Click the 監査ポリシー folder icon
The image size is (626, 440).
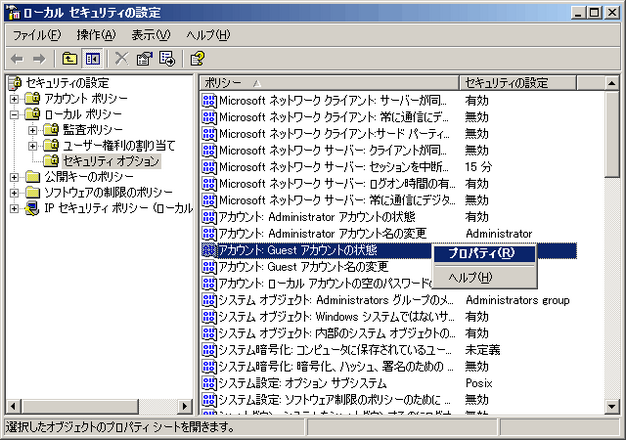click(51, 130)
